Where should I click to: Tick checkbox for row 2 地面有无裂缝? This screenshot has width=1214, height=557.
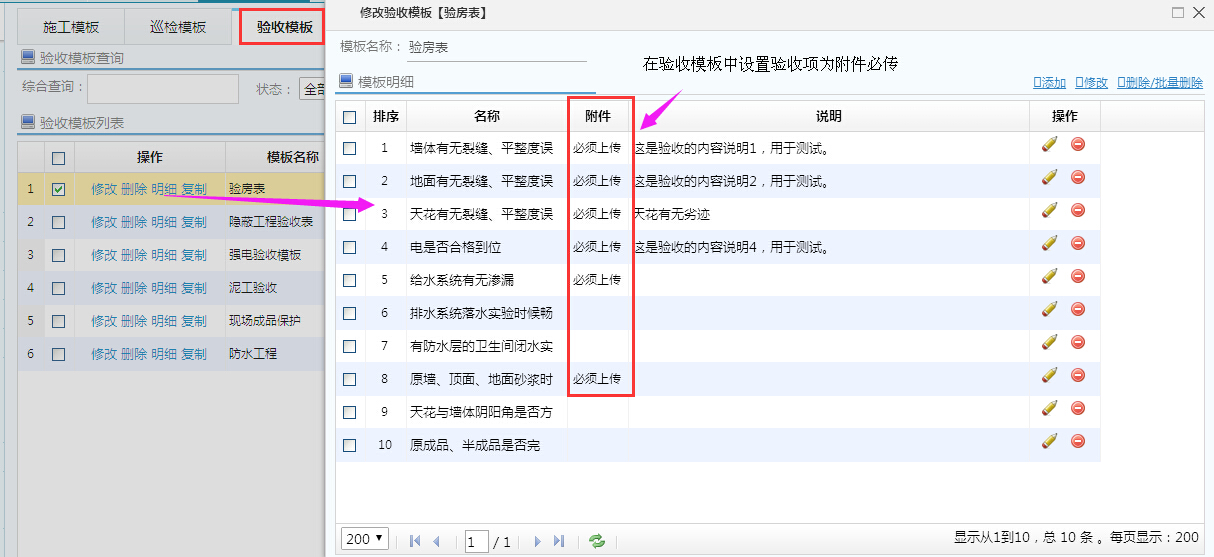click(349, 181)
